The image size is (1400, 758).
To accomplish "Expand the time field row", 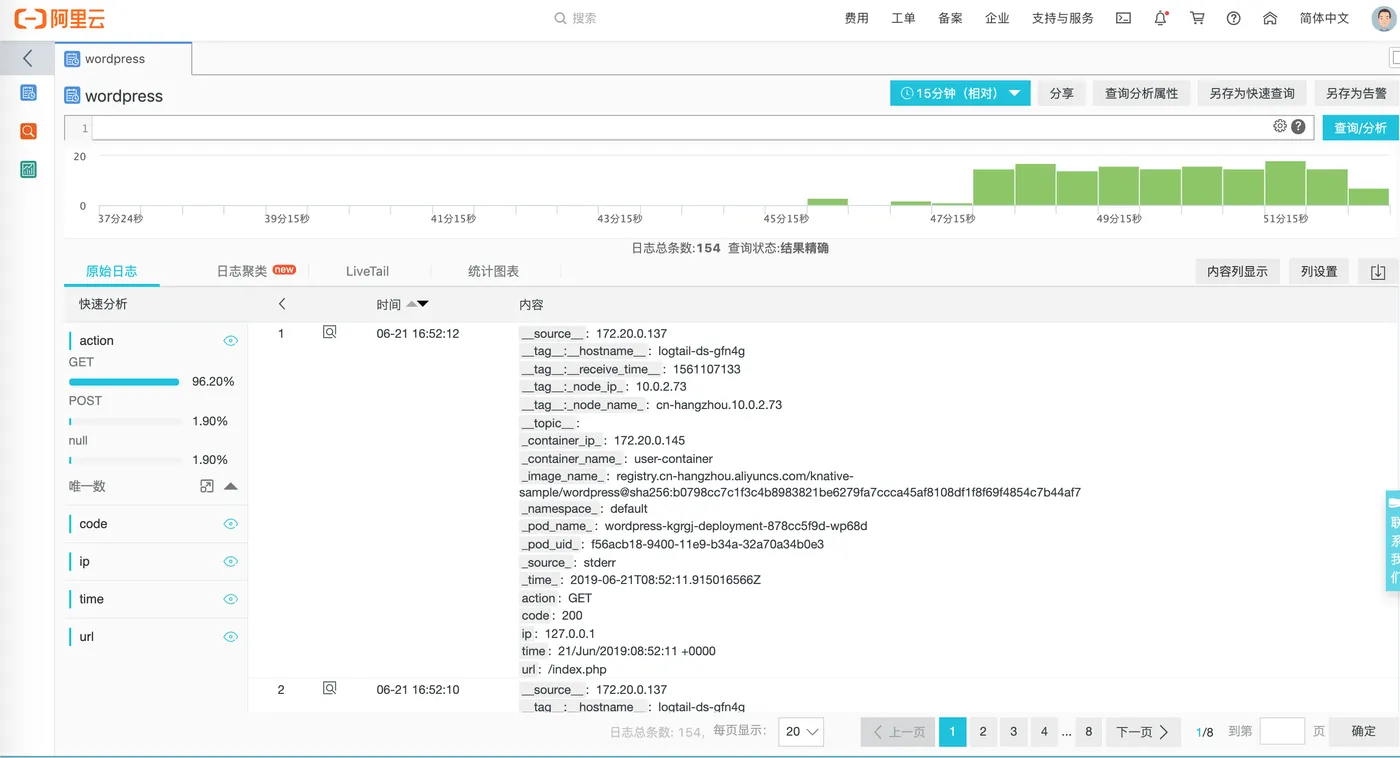I will pyautogui.click(x=155, y=599).
